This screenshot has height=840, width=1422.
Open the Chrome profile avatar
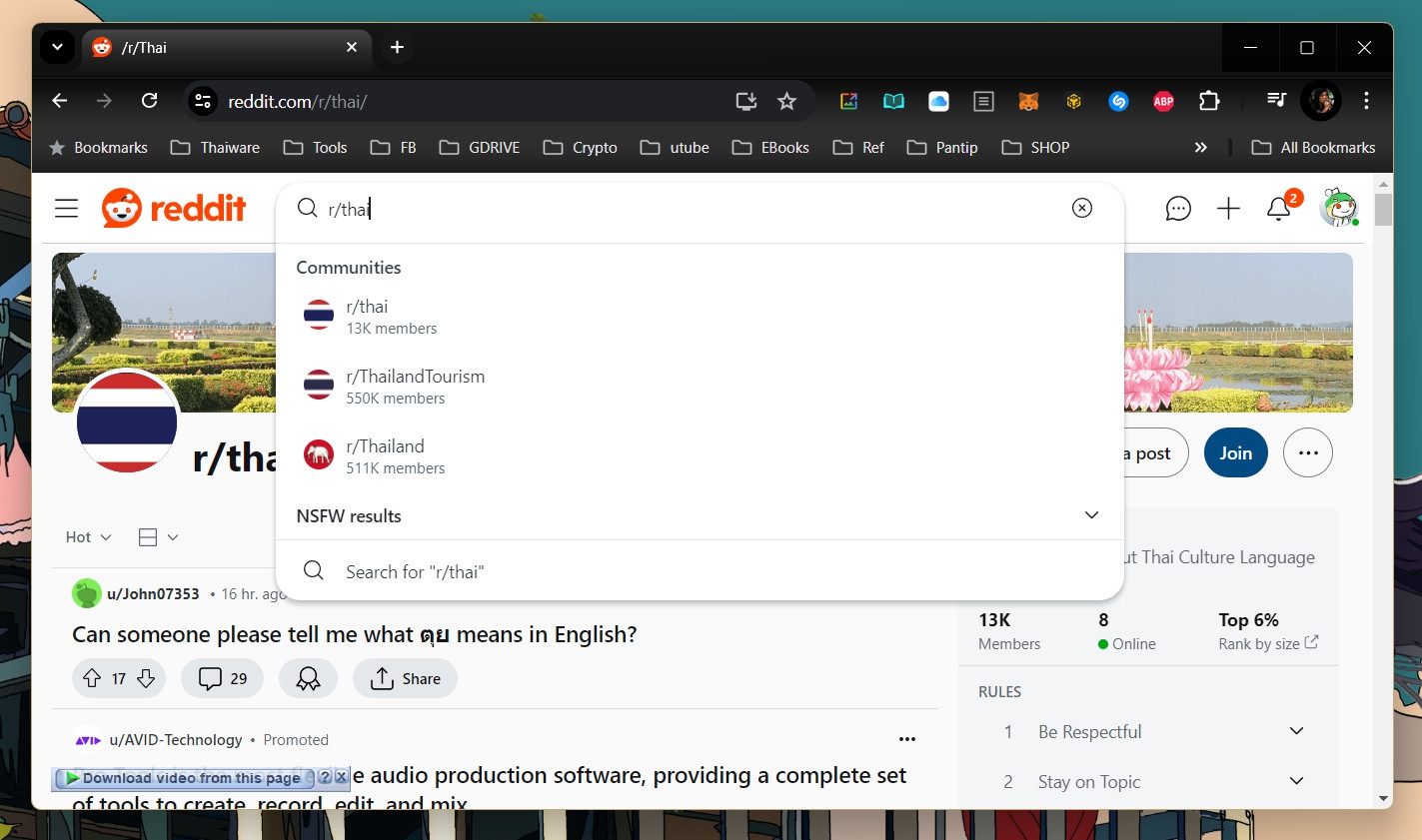(1321, 101)
